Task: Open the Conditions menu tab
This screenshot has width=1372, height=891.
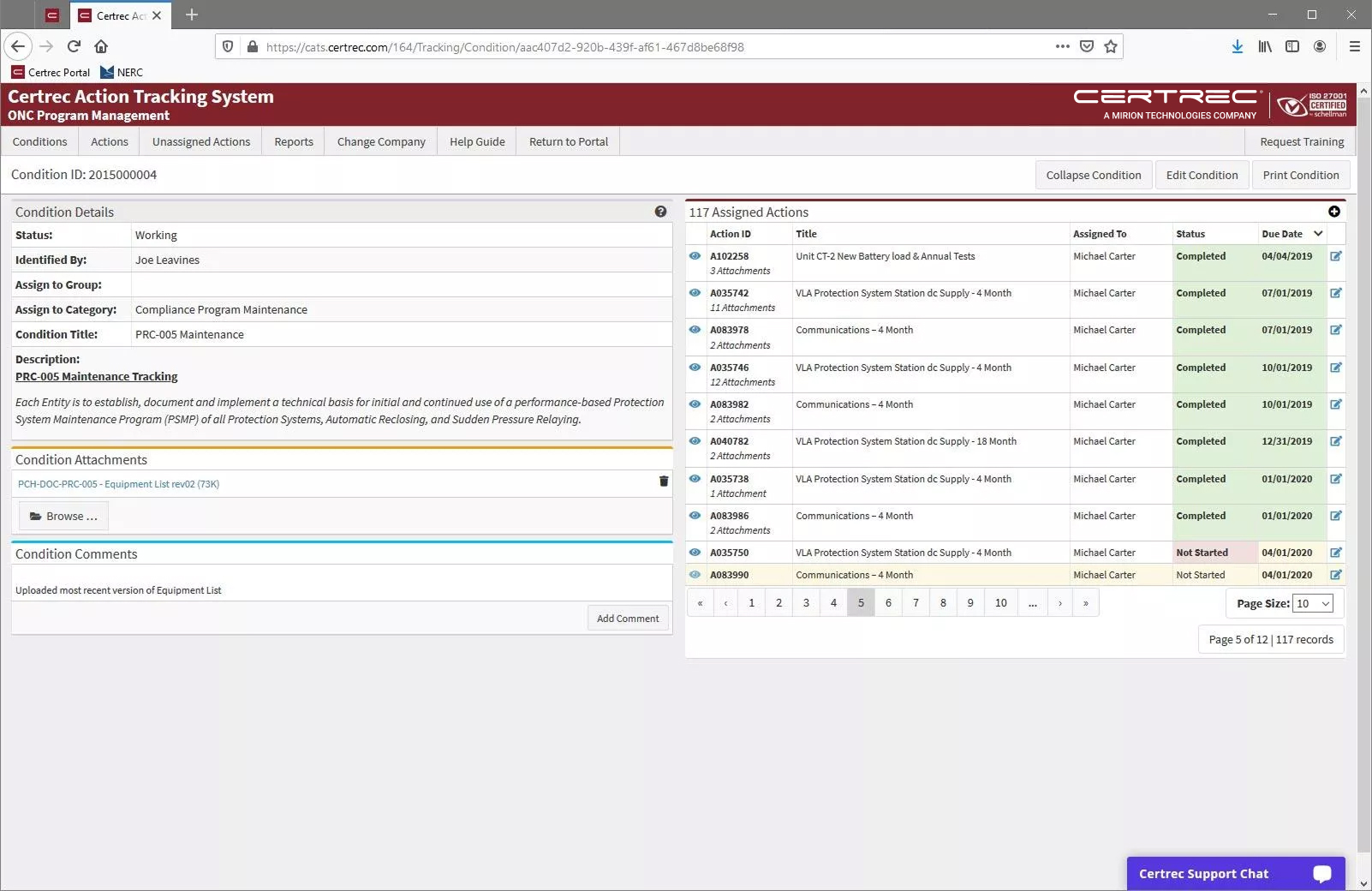Action: pos(39,141)
